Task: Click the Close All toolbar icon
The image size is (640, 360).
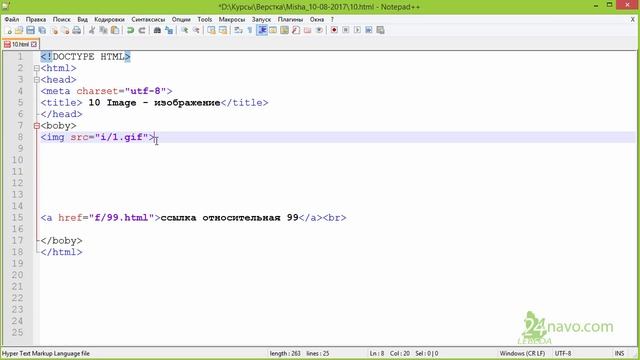Action: (x=65, y=30)
